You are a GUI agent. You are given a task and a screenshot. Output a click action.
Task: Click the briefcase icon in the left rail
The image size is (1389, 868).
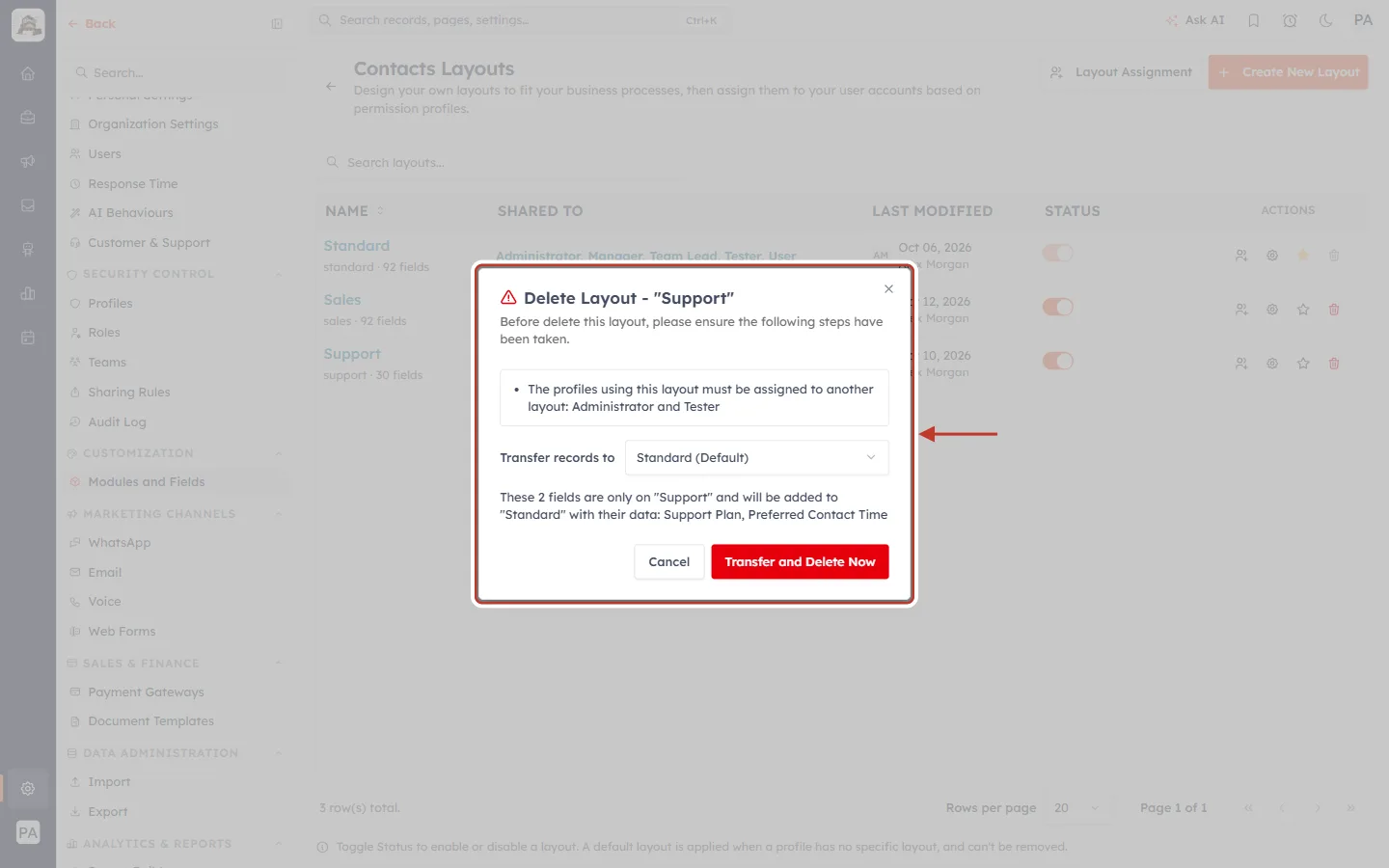pyautogui.click(x=28, y=118)
